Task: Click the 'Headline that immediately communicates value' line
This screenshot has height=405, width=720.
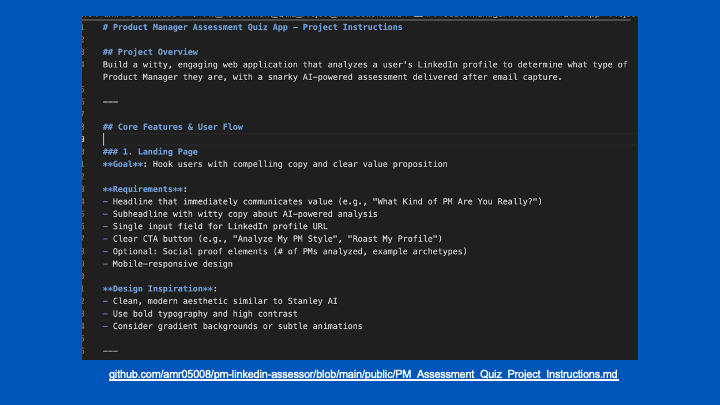Action: click(322, 202)
